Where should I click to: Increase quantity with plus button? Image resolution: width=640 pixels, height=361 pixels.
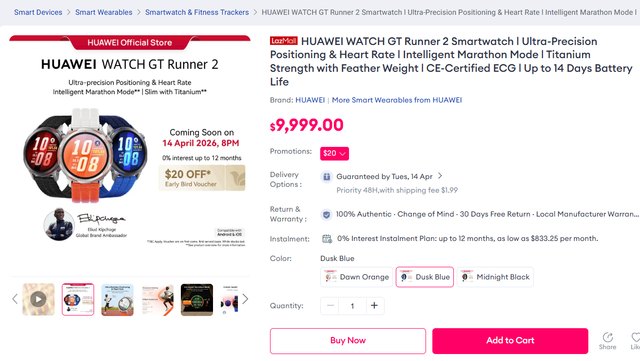pyautogui.click(x=374, y=305)
